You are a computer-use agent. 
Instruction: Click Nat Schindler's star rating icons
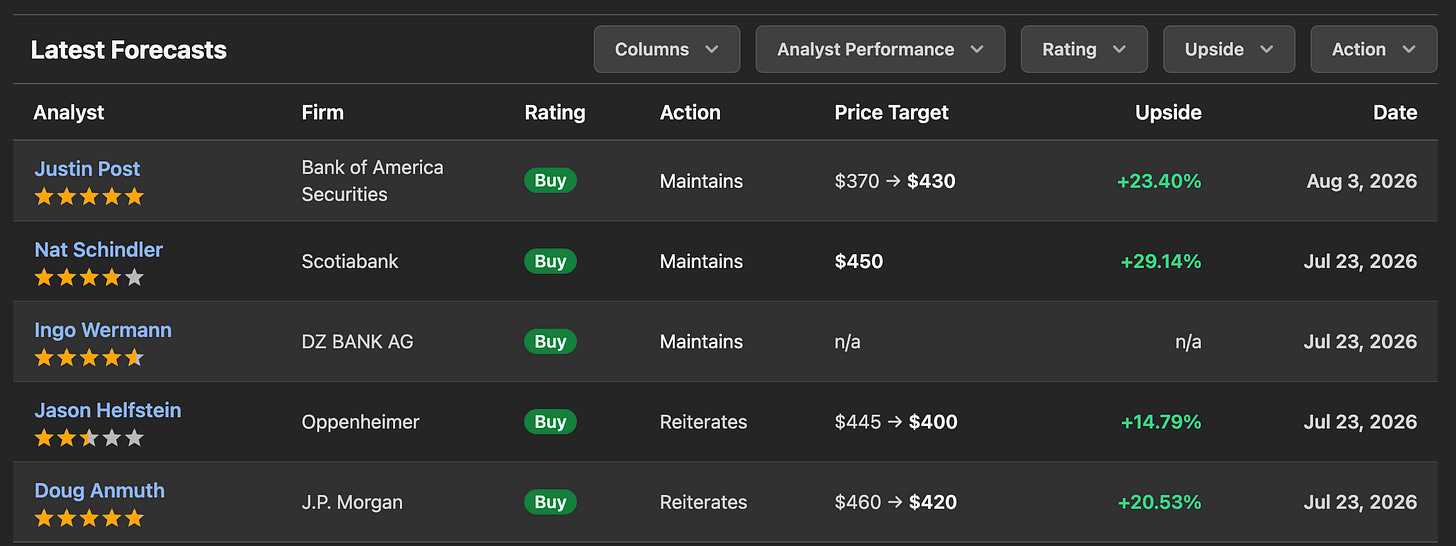point(89,277)
